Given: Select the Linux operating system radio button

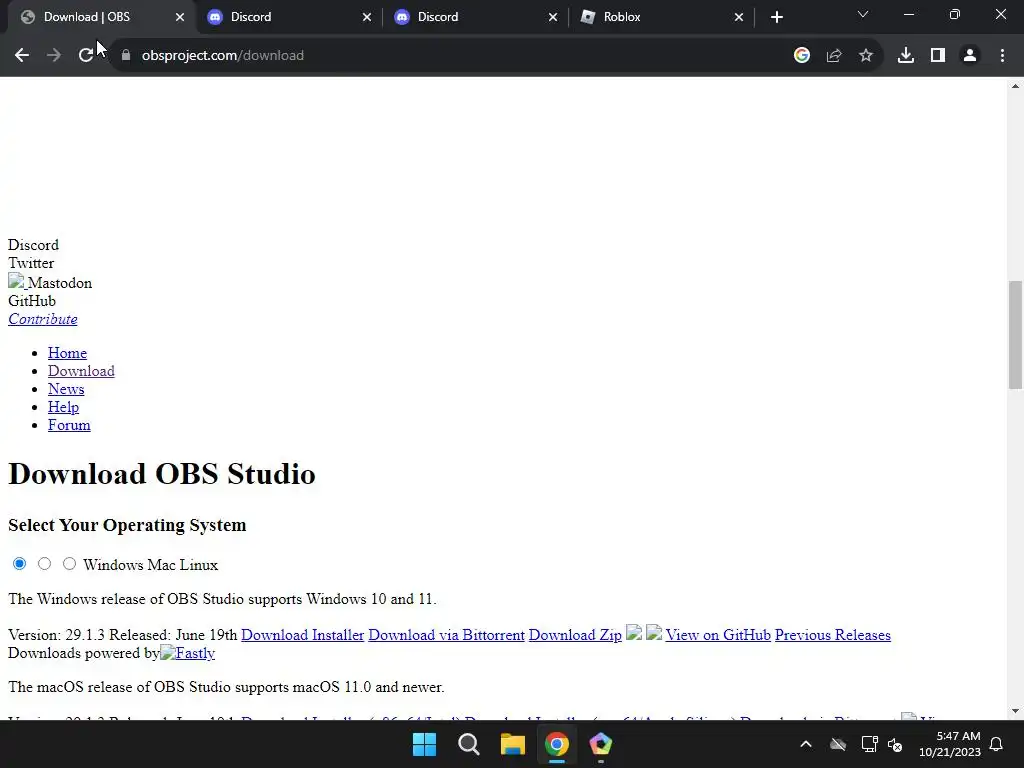Looking at the screenshot, I should click(x=69, y=564).
